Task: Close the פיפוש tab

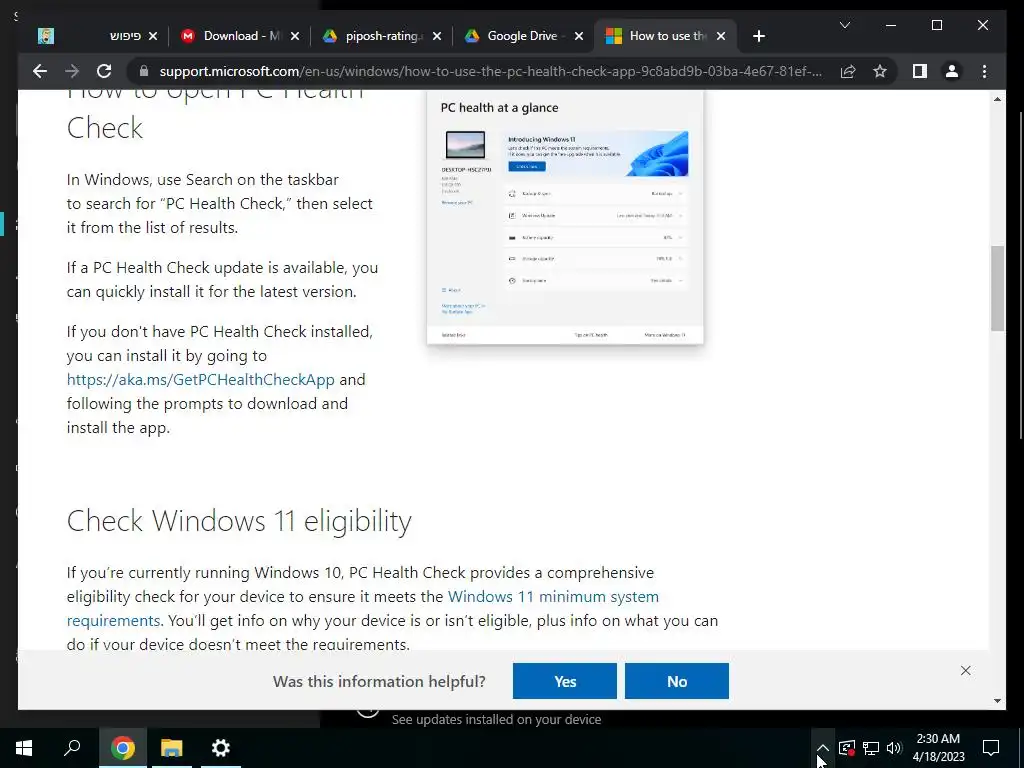Action: tap(153, 36)
